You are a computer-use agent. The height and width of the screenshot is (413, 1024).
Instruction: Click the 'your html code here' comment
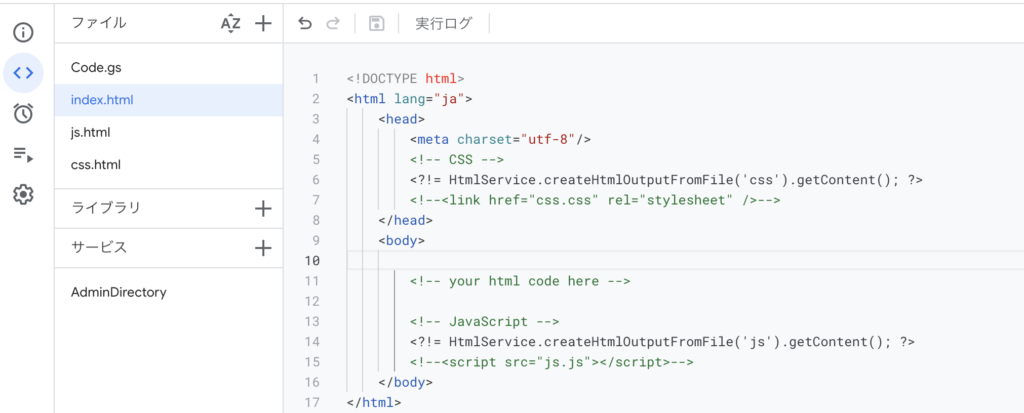point(520,282)
